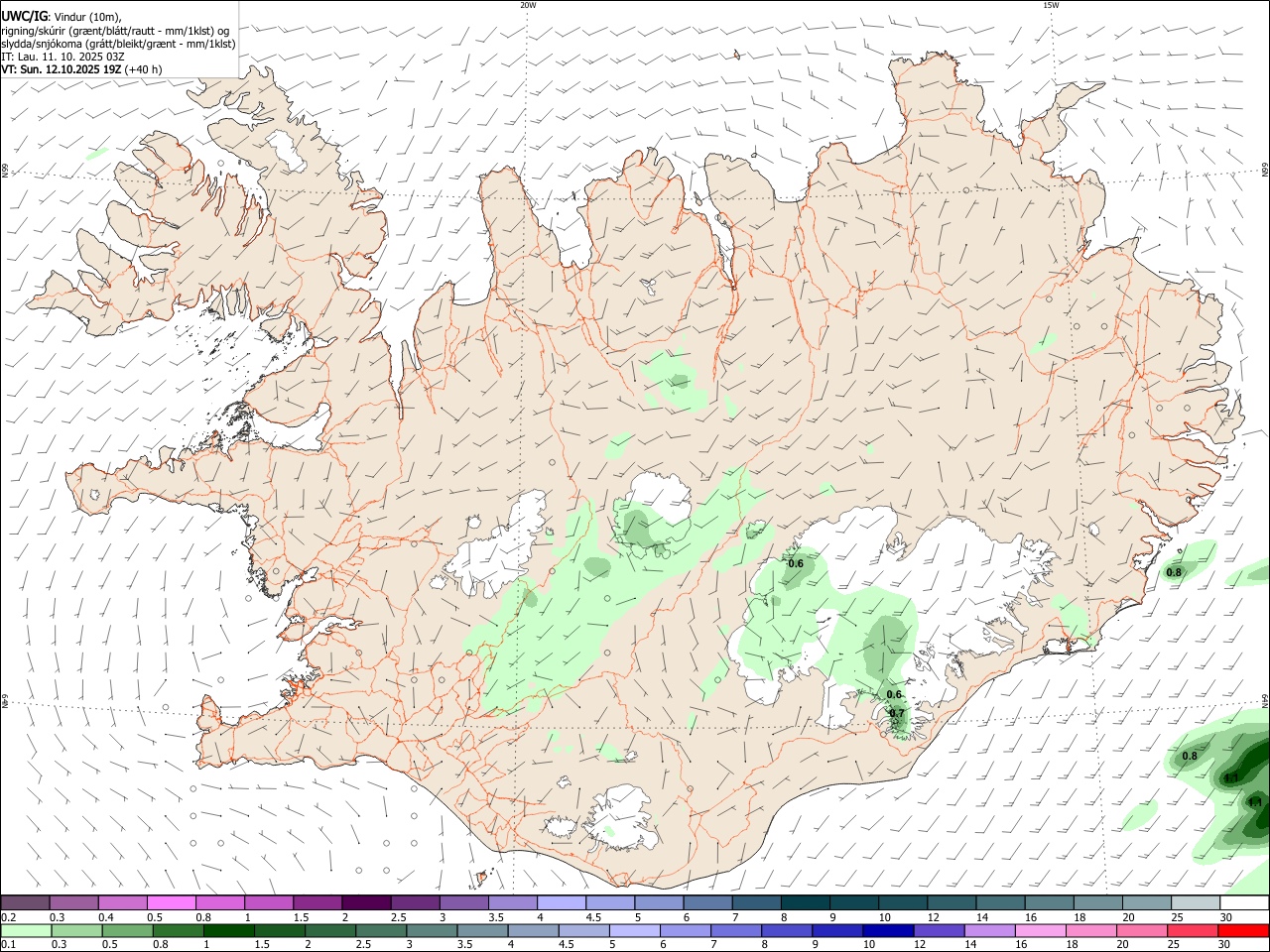The height and width of the screenshot is (952, 1270).
Task: Click the palest green 0.1–0.3 rain swatch
Action: (27, 930)
